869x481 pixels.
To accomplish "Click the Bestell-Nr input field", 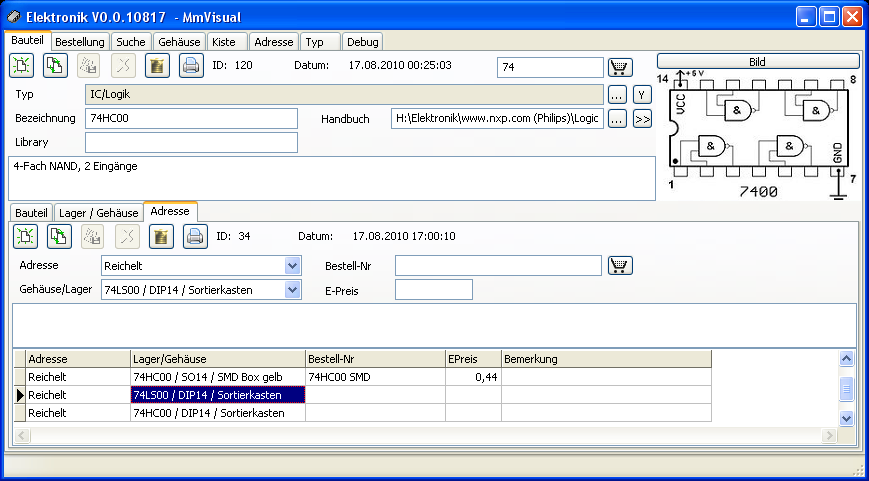I will pyautogui.click(x=498, y=265).
